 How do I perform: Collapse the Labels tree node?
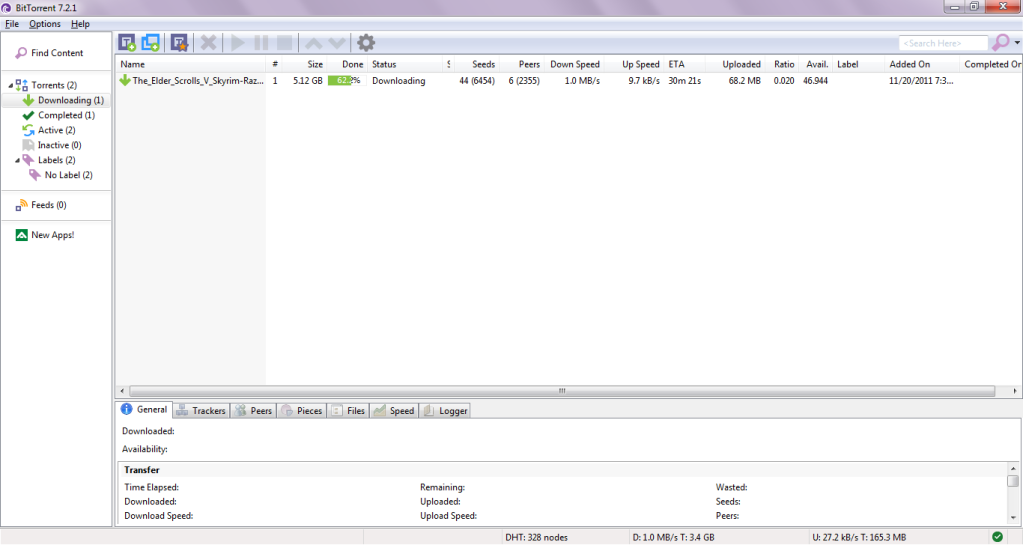17,160
